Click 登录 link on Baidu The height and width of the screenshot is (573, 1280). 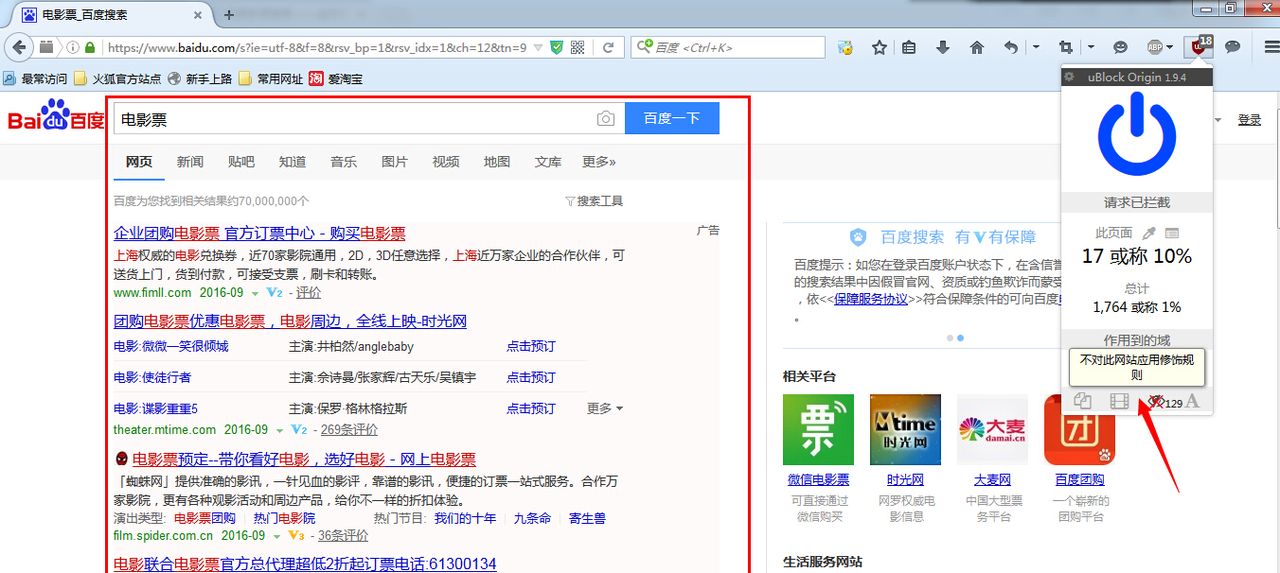pos(1249,120)
